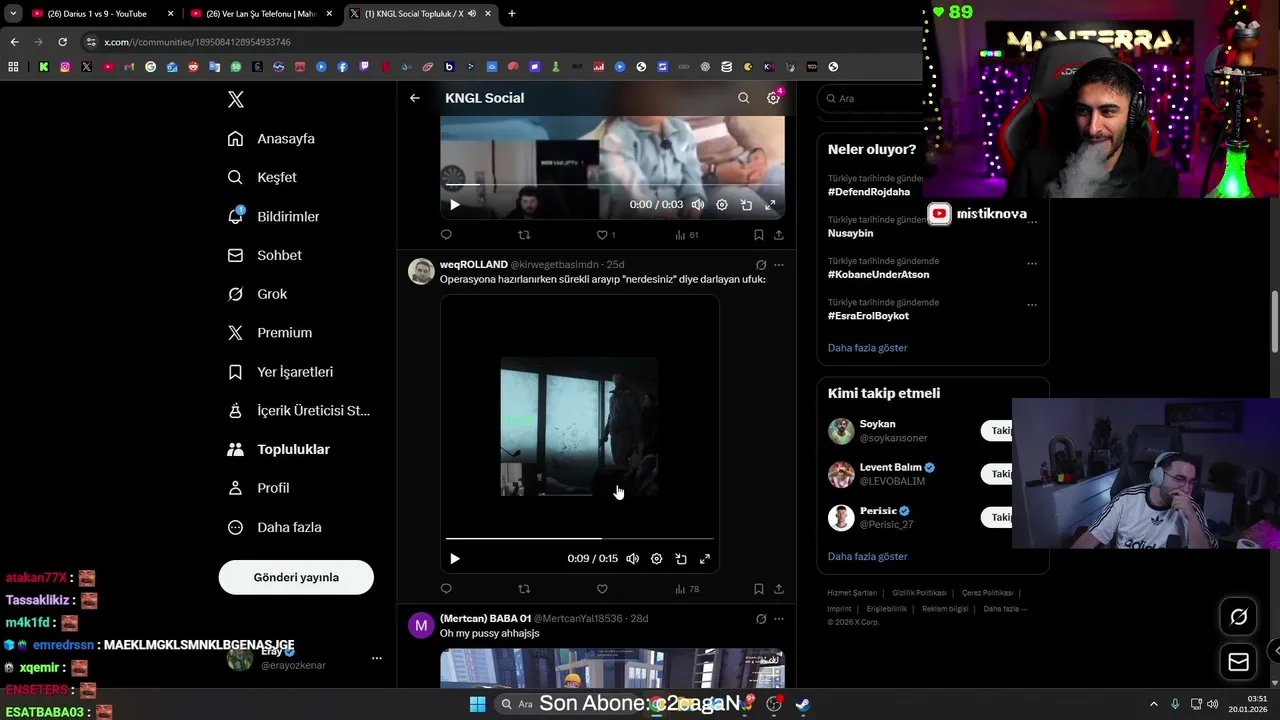Screen dimensions: 1280x720
Task: Enter fullscreen on top video
Action: (770, 205)
